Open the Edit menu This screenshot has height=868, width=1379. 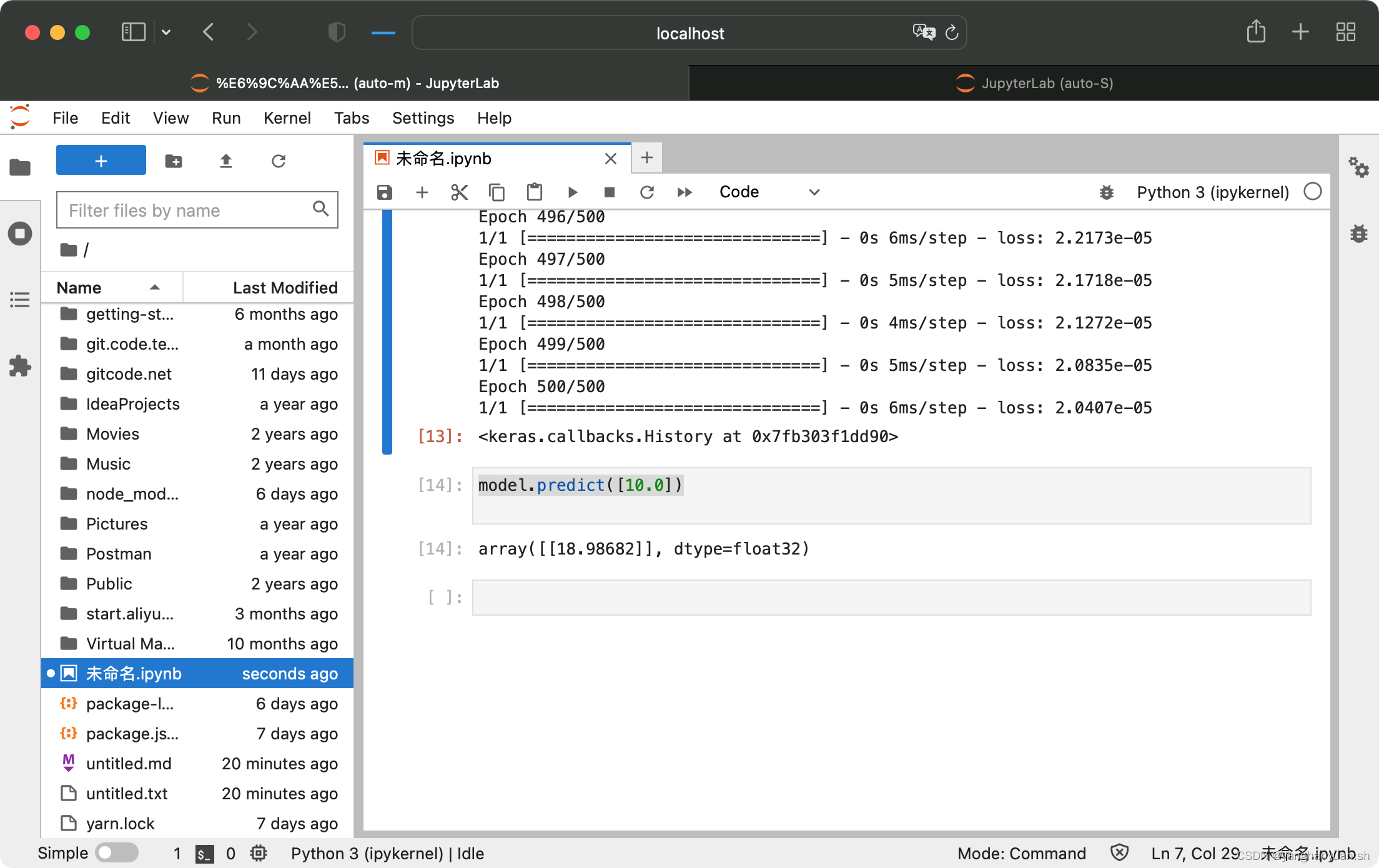[x=116, y=118]
